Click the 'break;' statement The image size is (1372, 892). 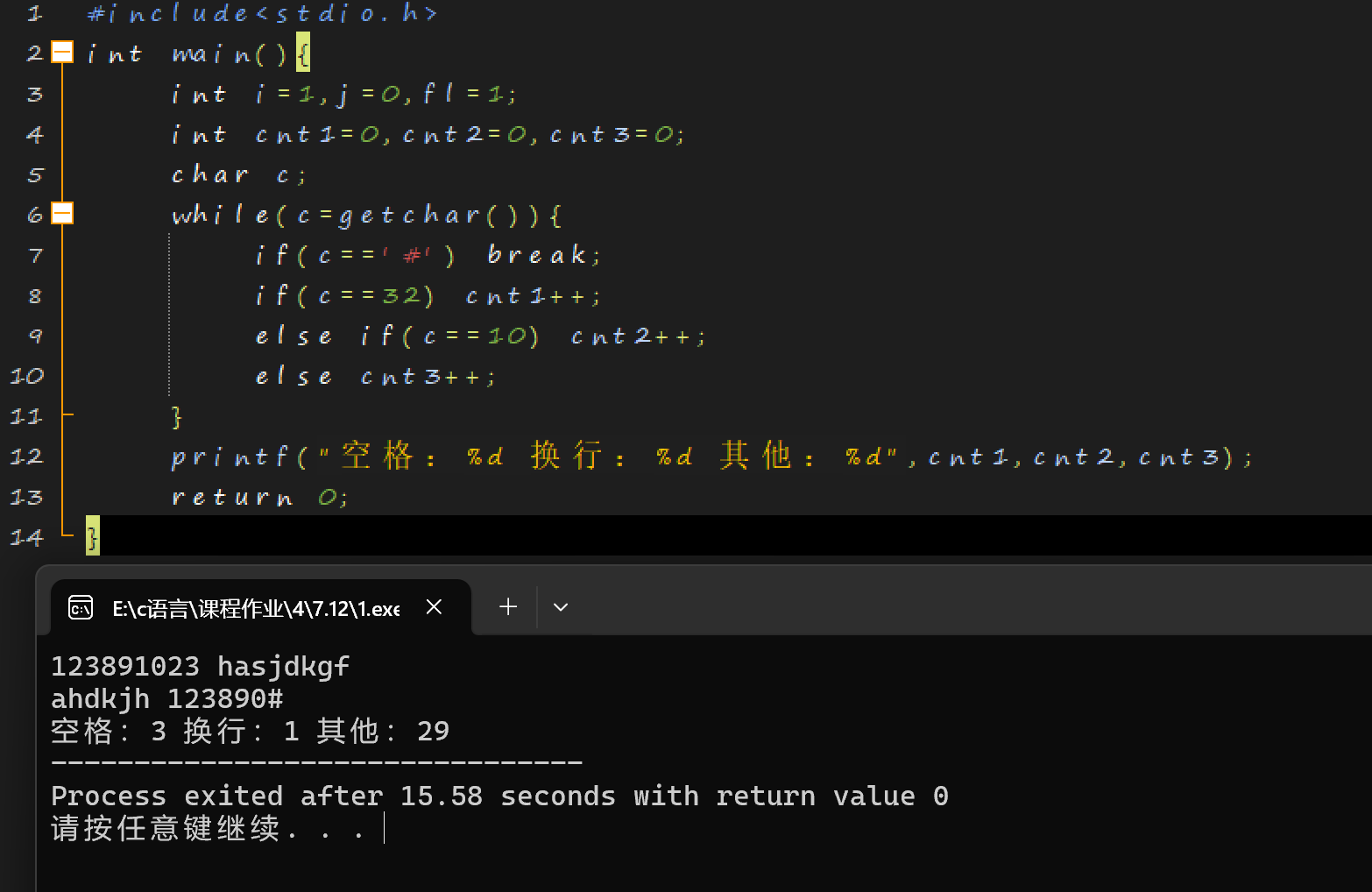(x=544, y=255)
